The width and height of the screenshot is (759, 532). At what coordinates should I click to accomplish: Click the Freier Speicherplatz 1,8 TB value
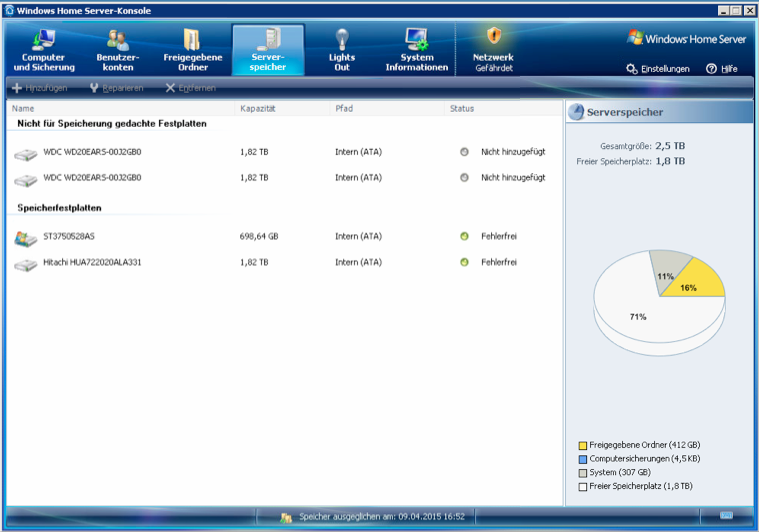(x=670, y=161)
